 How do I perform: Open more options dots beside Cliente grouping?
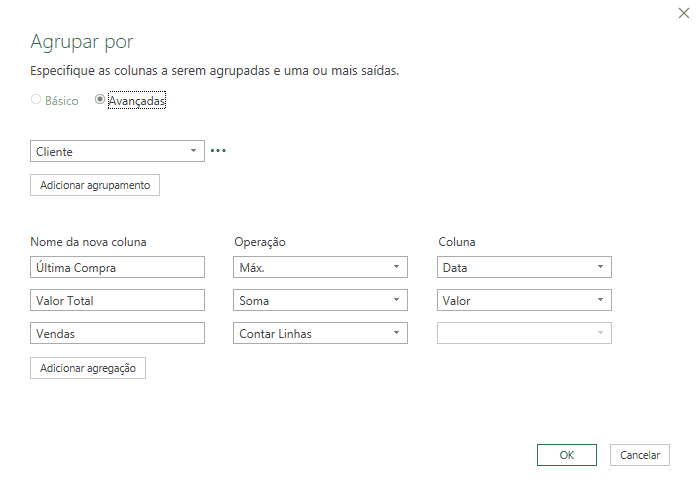(218, 151)
